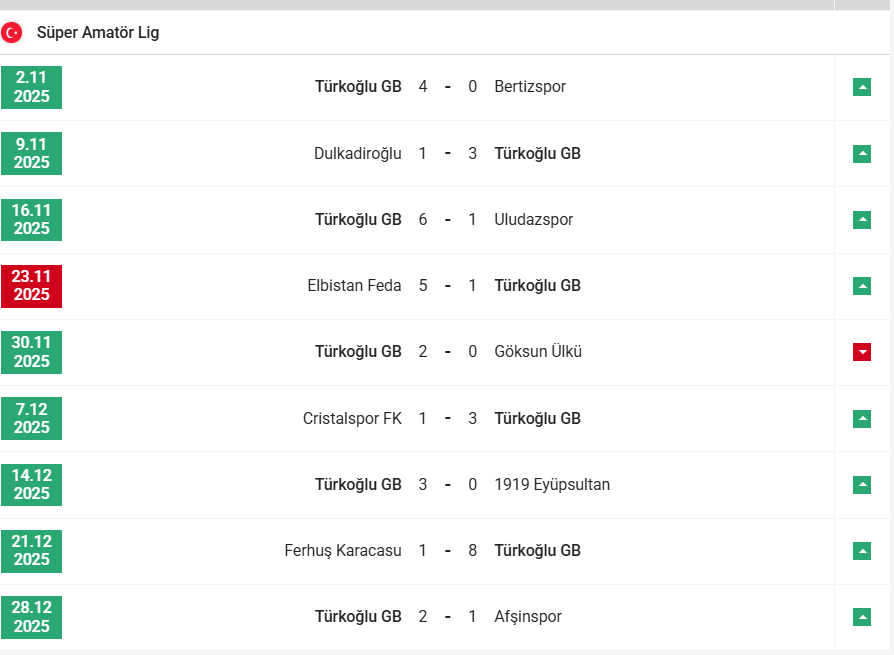894x655 pixels.
Task: Expand the 1919 Eyüpsultan match row
Action: pos(862,485)
